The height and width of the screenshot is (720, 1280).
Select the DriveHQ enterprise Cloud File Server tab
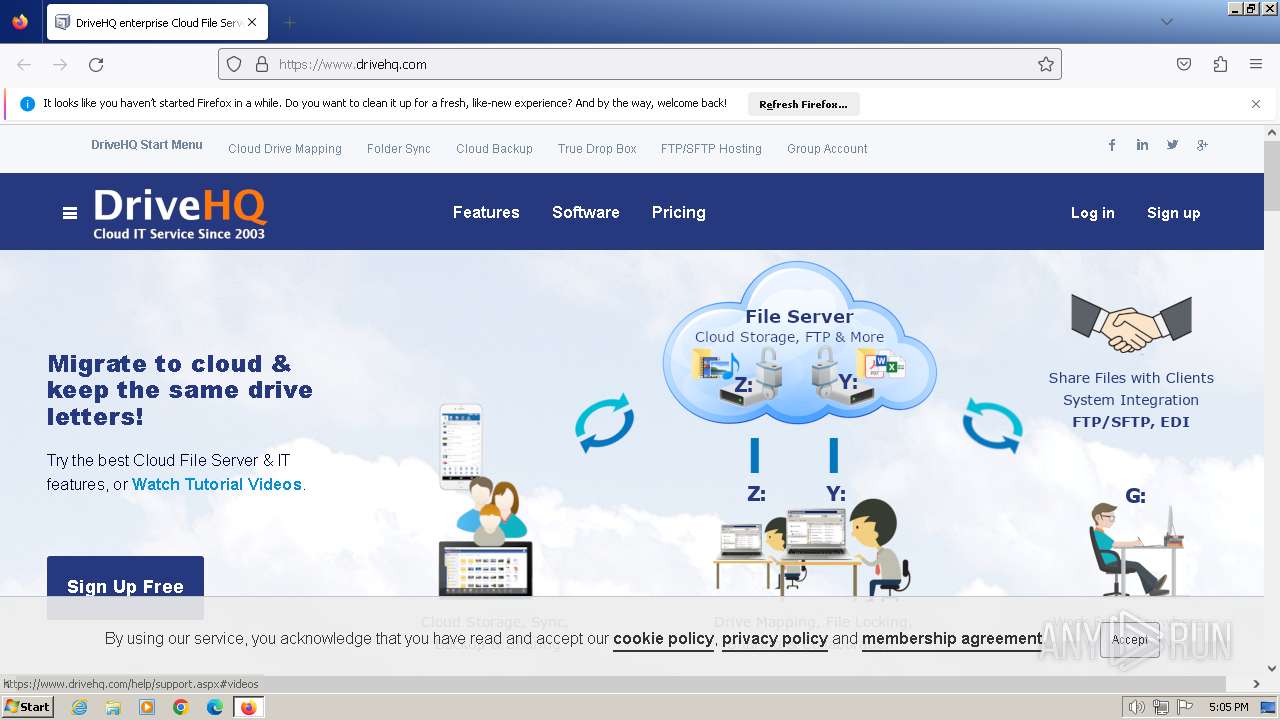coord(157,22)
